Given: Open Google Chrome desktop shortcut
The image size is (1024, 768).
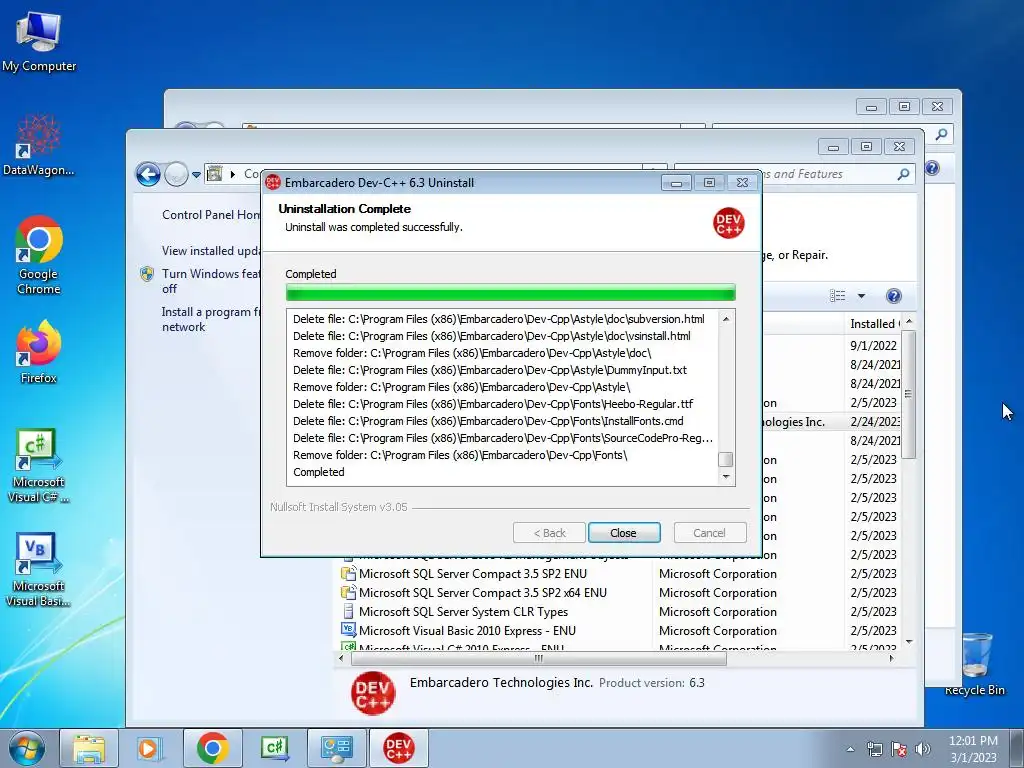Looking at the screenshot, I should 39,255.
